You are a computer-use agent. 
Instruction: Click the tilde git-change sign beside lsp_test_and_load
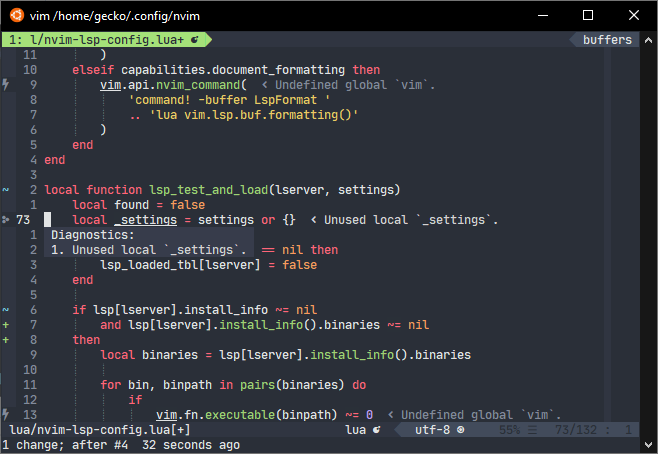click(x=5, y=190)
